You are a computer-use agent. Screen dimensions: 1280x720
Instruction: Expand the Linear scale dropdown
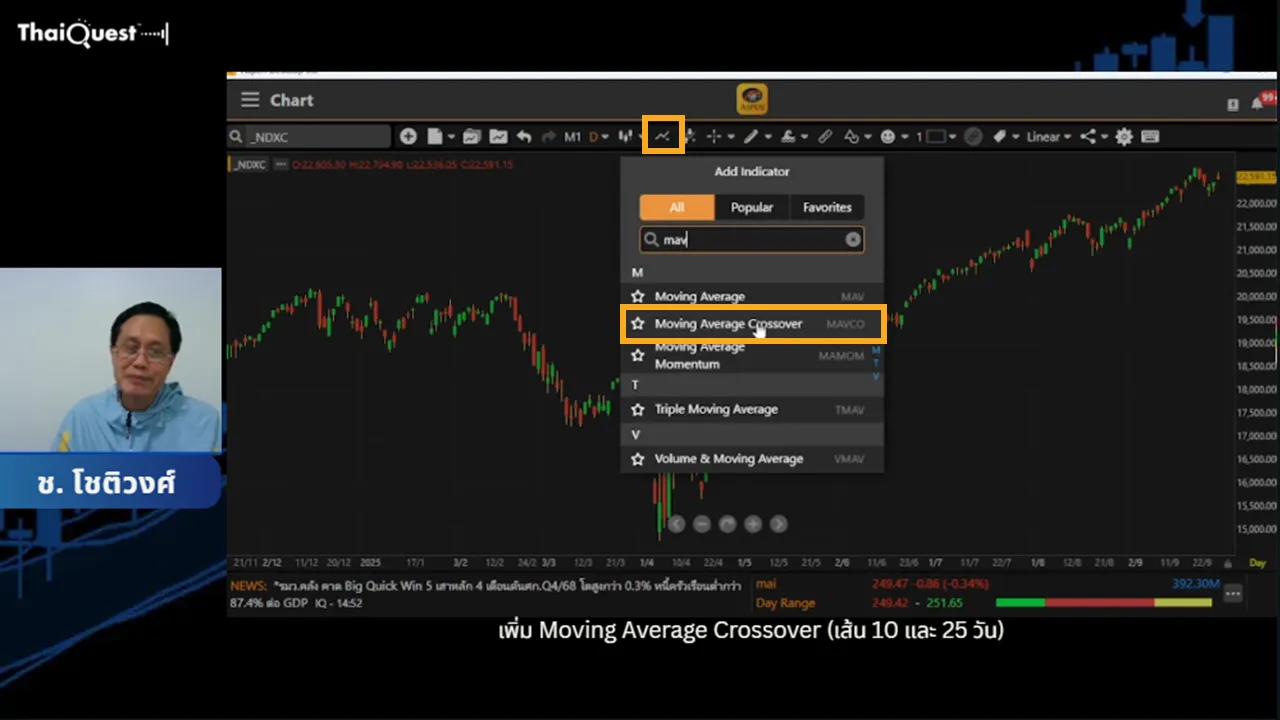click(x=1048, y=136)
